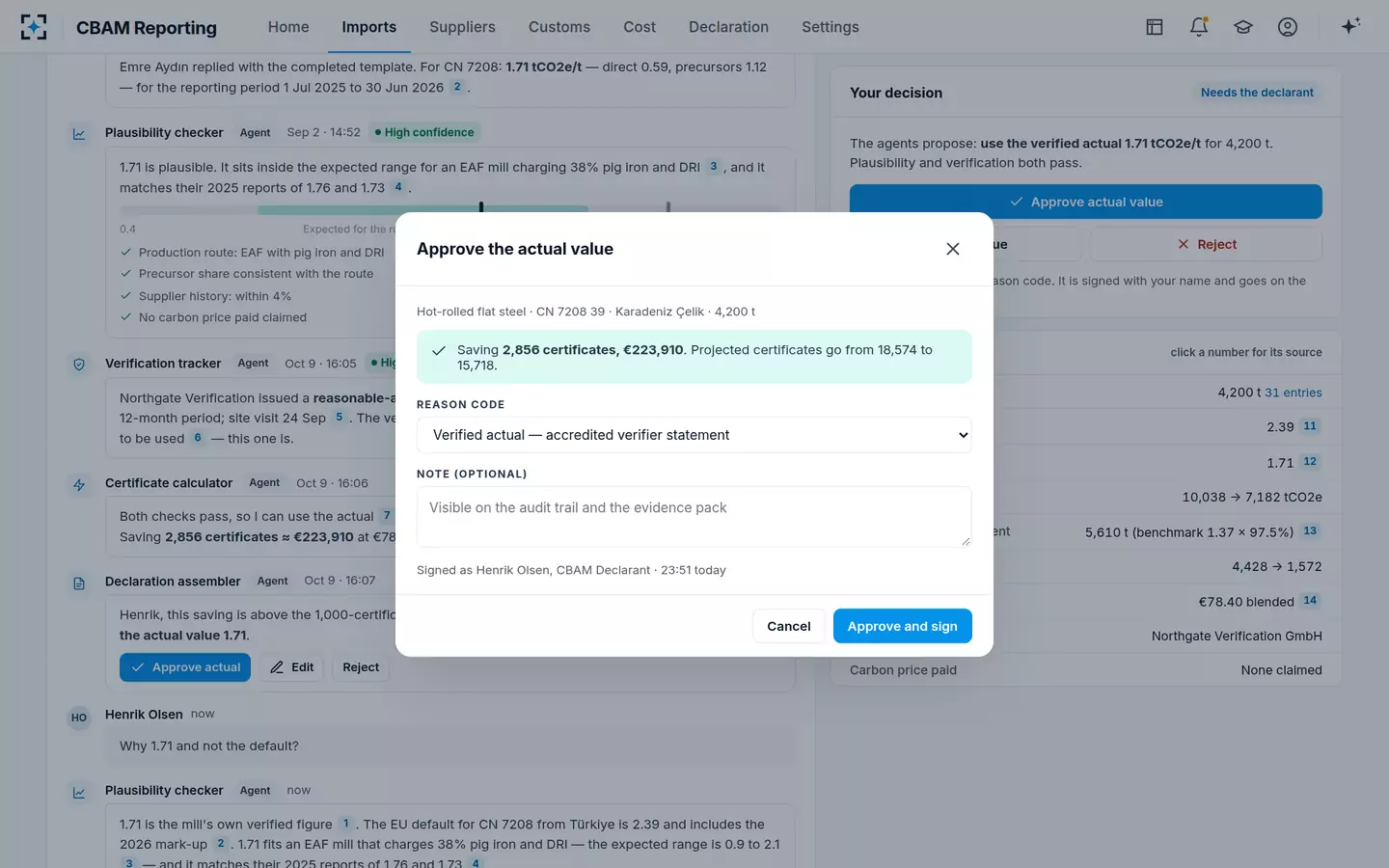Open the 31 entries link
This screenshot has height=868, width=1389.
tap(1294, 393)
